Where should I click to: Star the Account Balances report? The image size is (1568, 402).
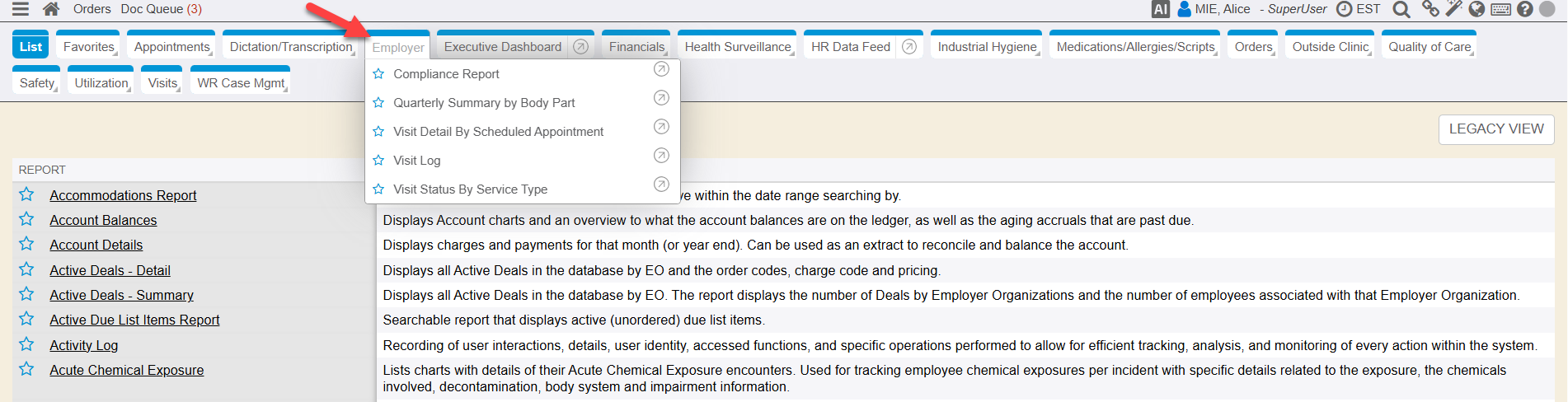click(x=26, y=219)
